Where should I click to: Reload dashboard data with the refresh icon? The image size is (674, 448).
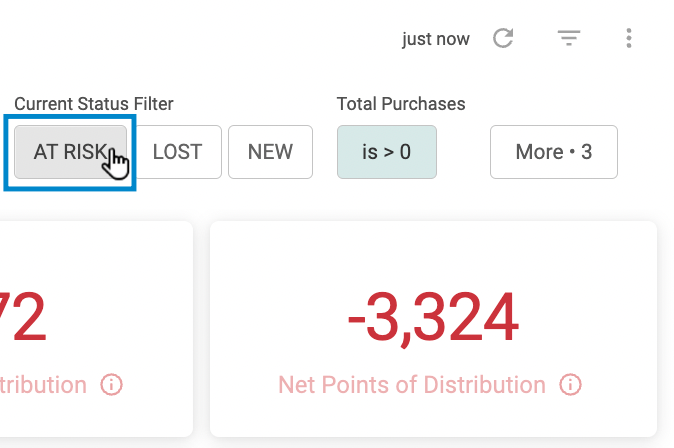[503, 38]
